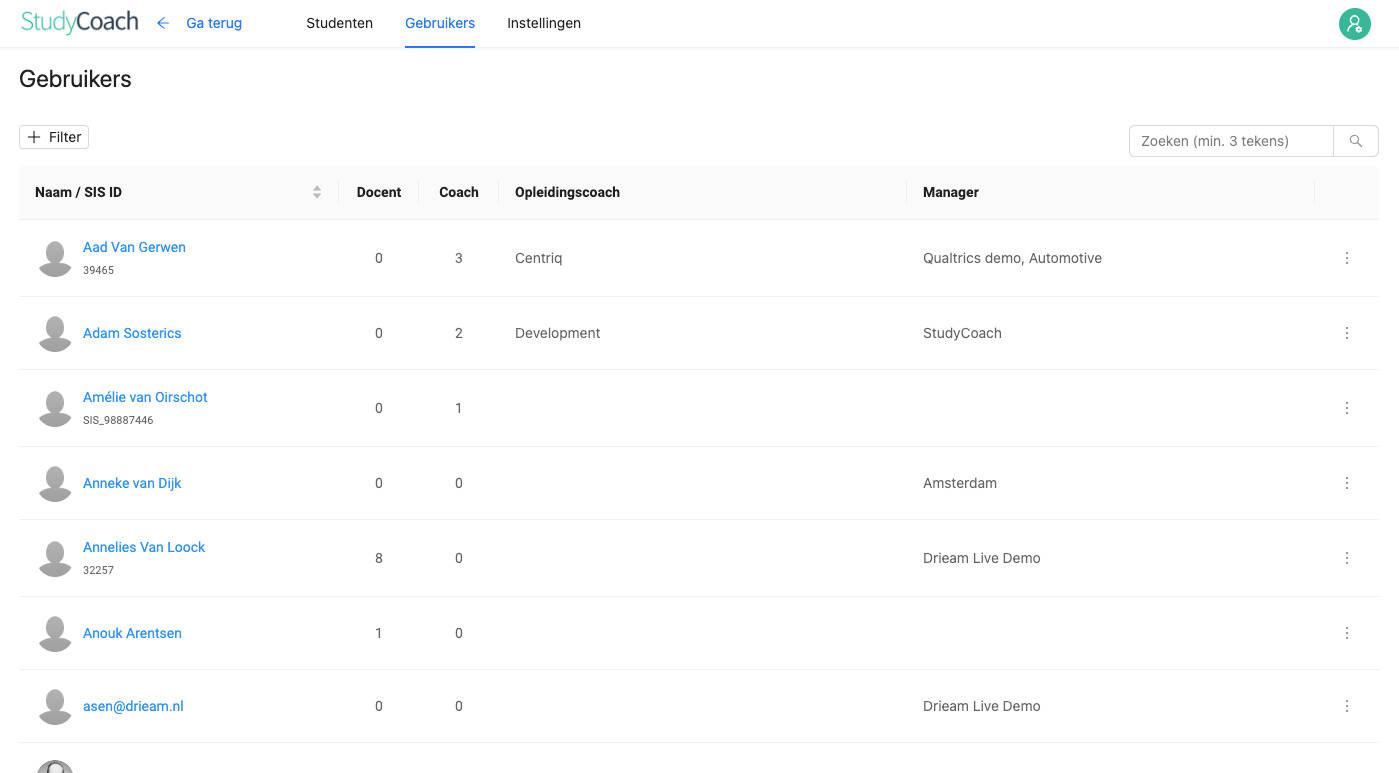Open Aad Van Gerwen's user page
1399x773 pixels.
coord(134,247)
